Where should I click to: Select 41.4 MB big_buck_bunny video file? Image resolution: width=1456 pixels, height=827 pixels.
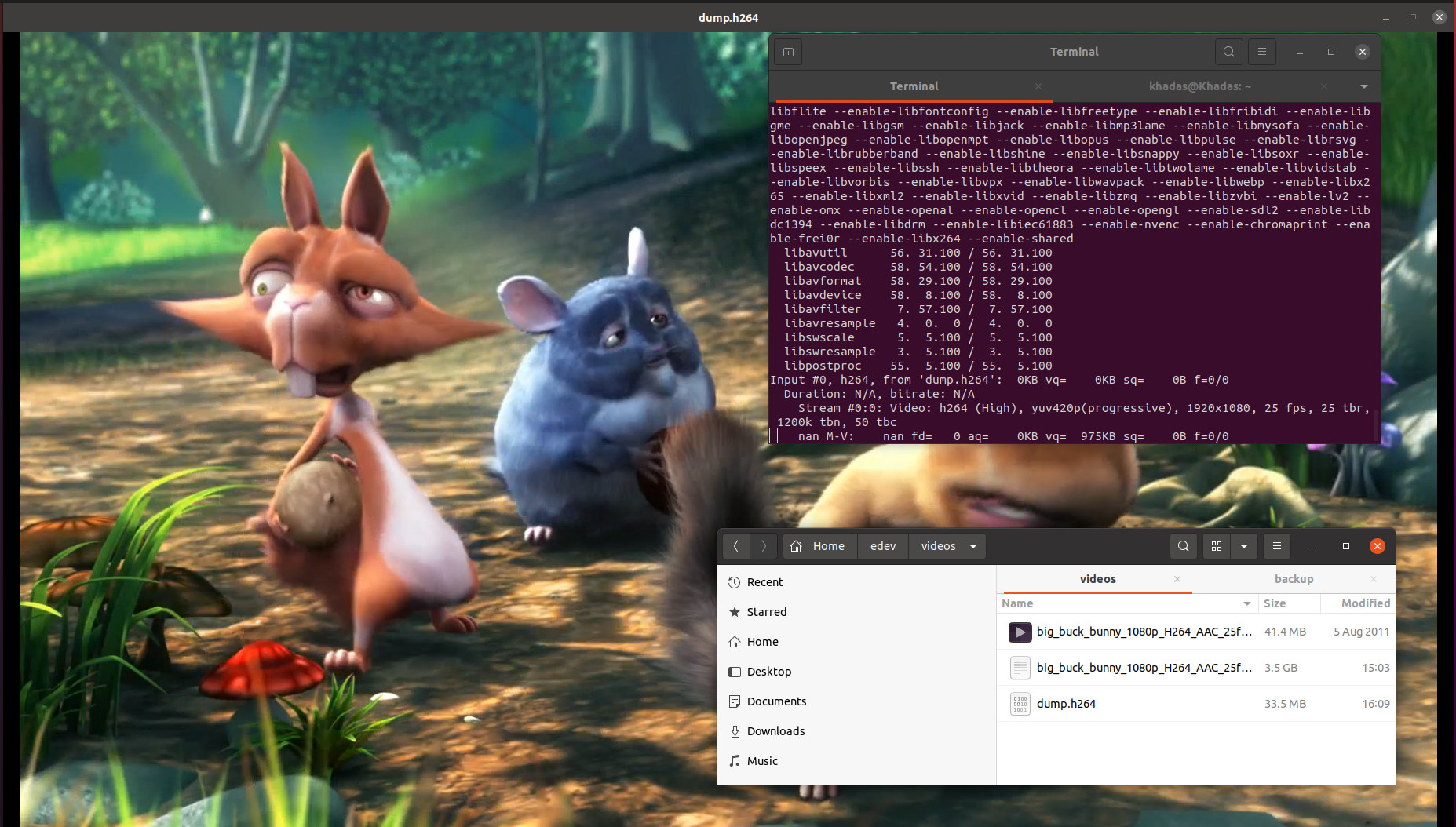pos(1196,632)
